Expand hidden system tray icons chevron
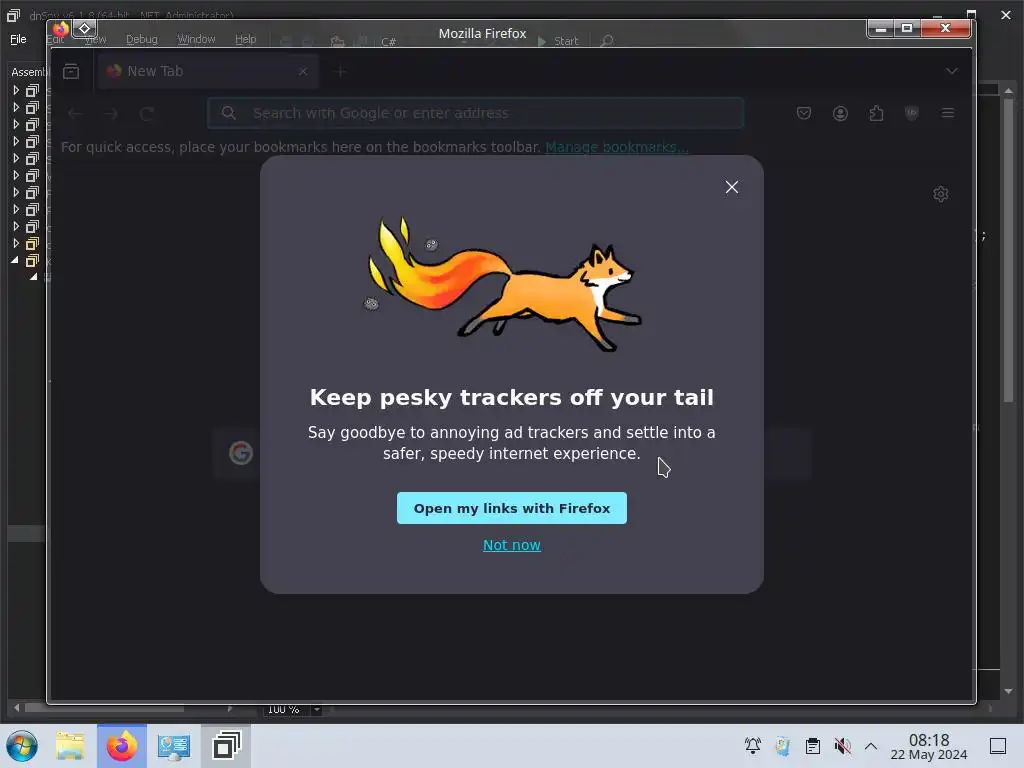 (871, 746)
